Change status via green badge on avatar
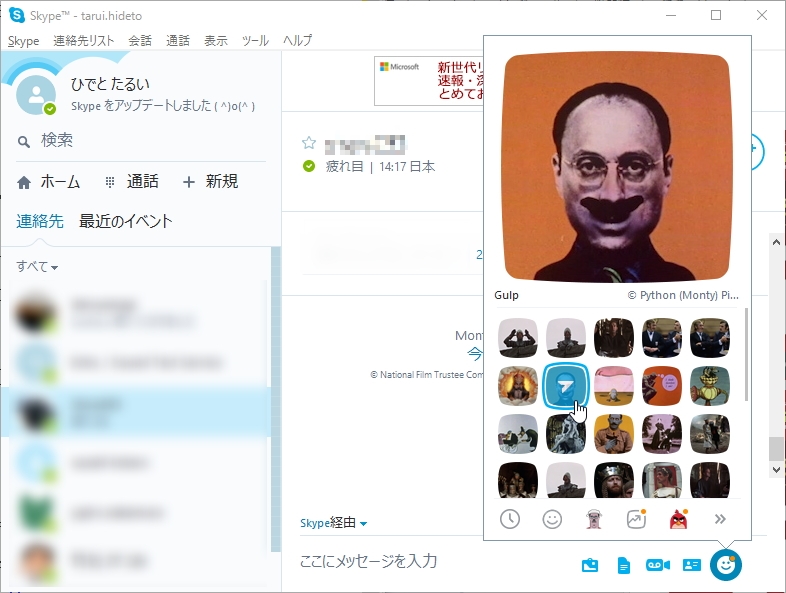 coord(50,109)
